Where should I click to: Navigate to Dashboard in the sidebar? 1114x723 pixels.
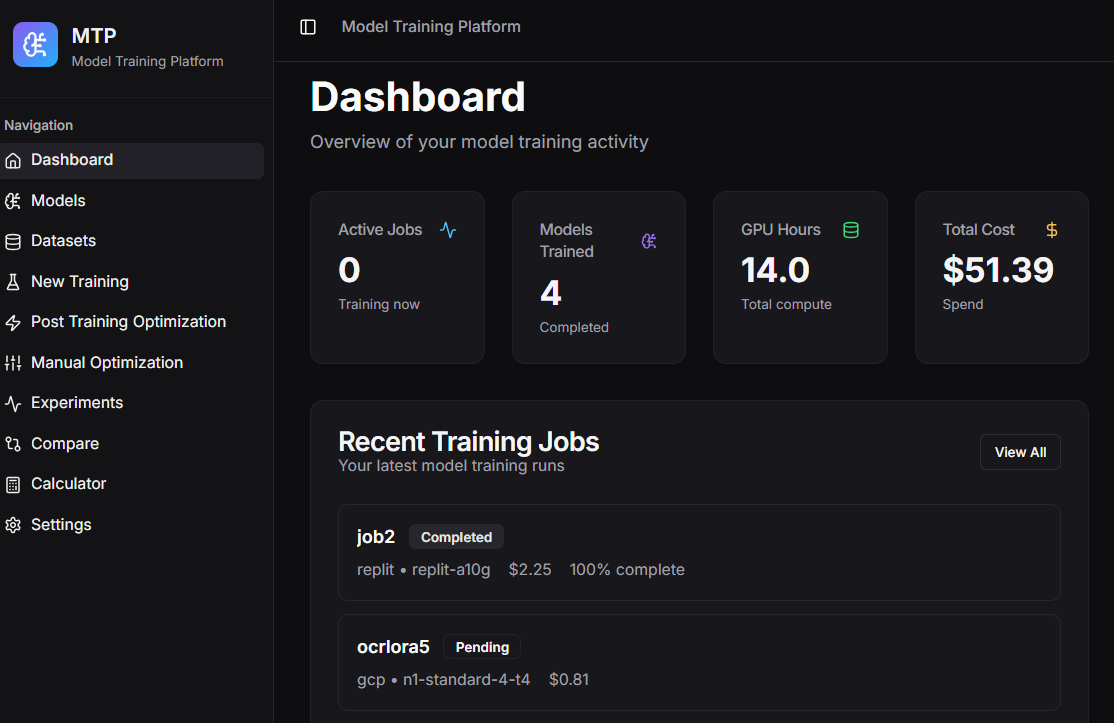71,159
